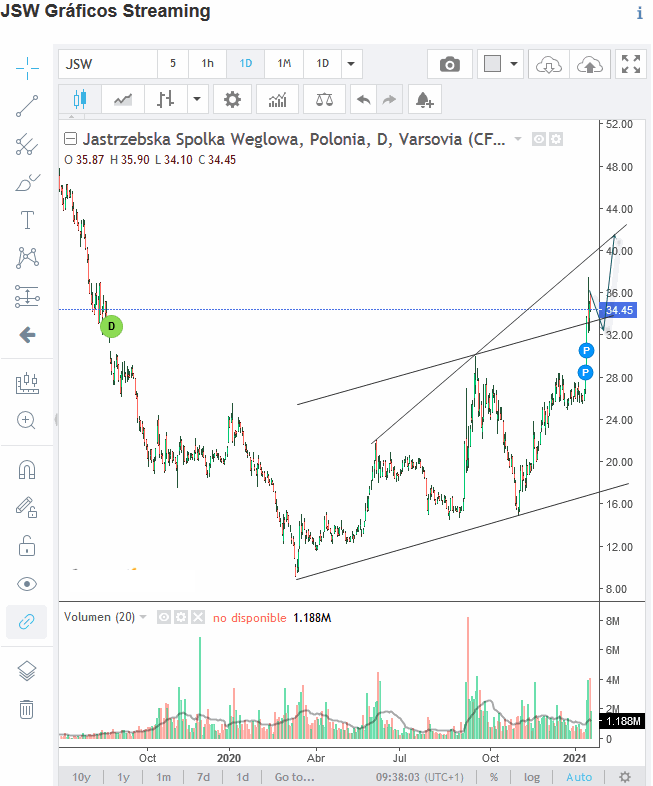Viewport: 653px width, 786px height.
Task: Toggle Auto scale
Action: pyautogui.click(x=579, y=777)
